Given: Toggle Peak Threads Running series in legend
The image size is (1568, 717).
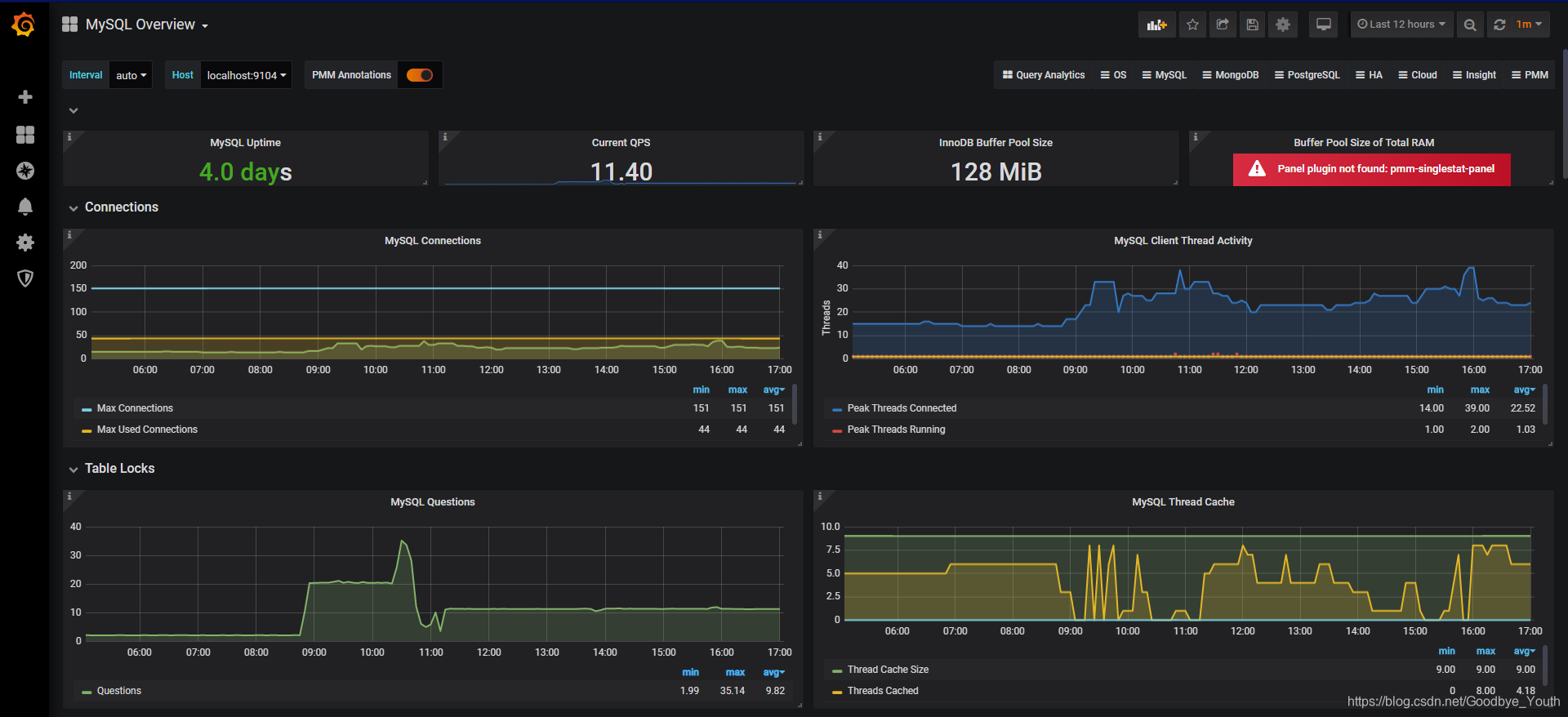Looking at the screenshot, I should pyautogui.click(x=896, y=430).
